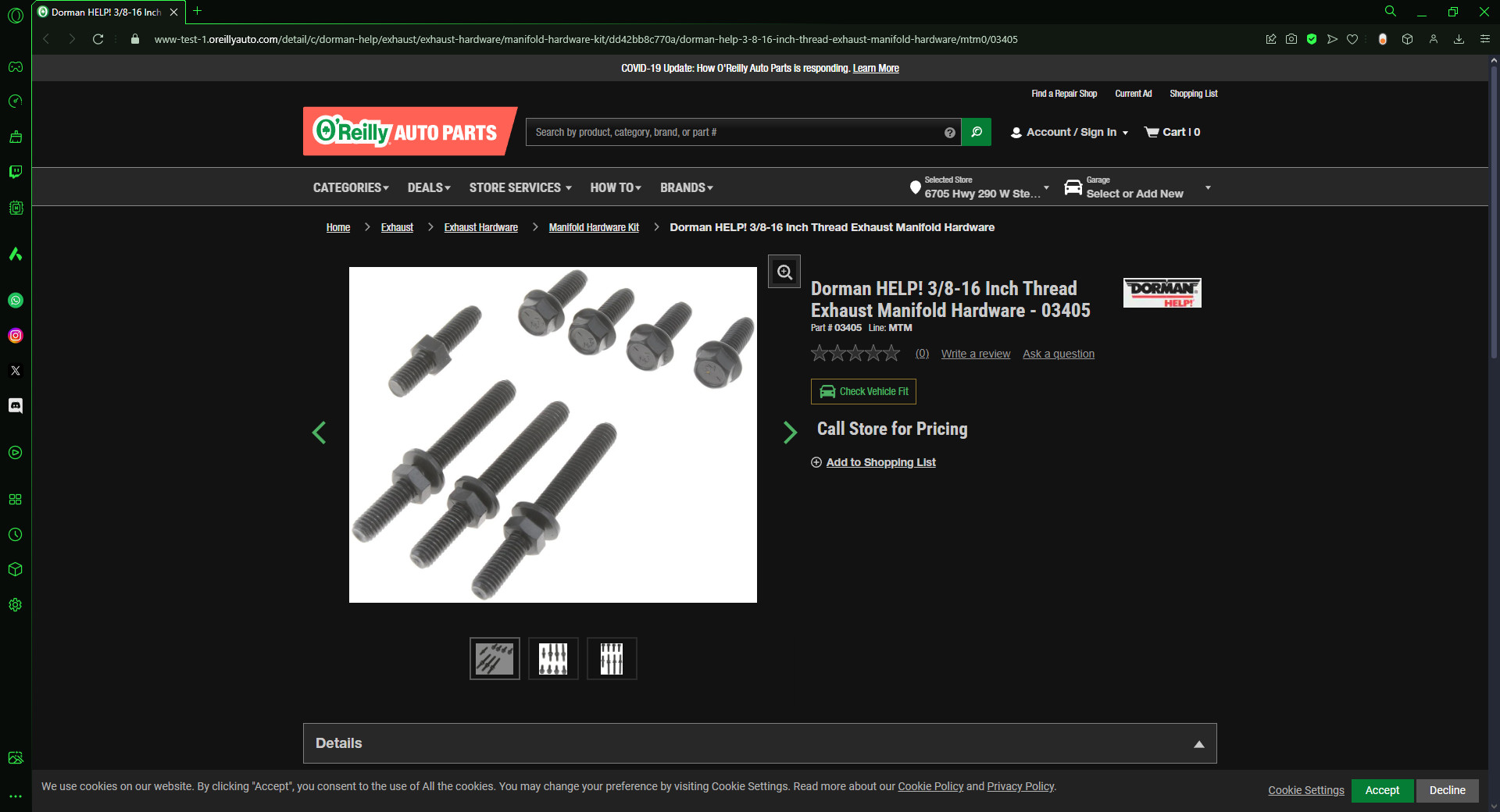
Task: Open Instagram in sidebar
Action: coord(16,336)
